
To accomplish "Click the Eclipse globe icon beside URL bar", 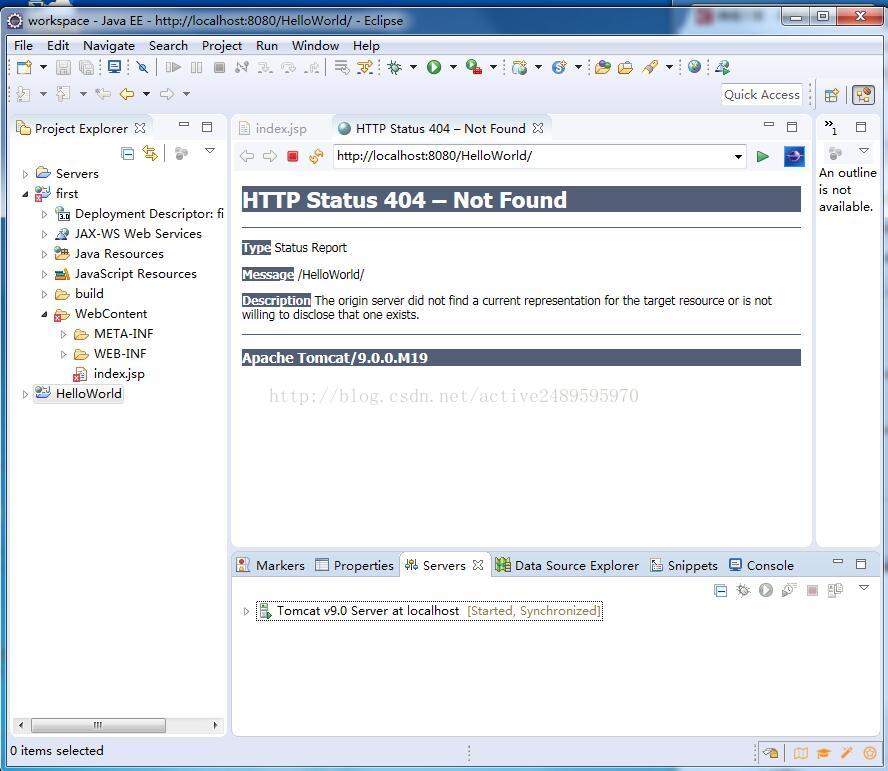I will 794,156.
